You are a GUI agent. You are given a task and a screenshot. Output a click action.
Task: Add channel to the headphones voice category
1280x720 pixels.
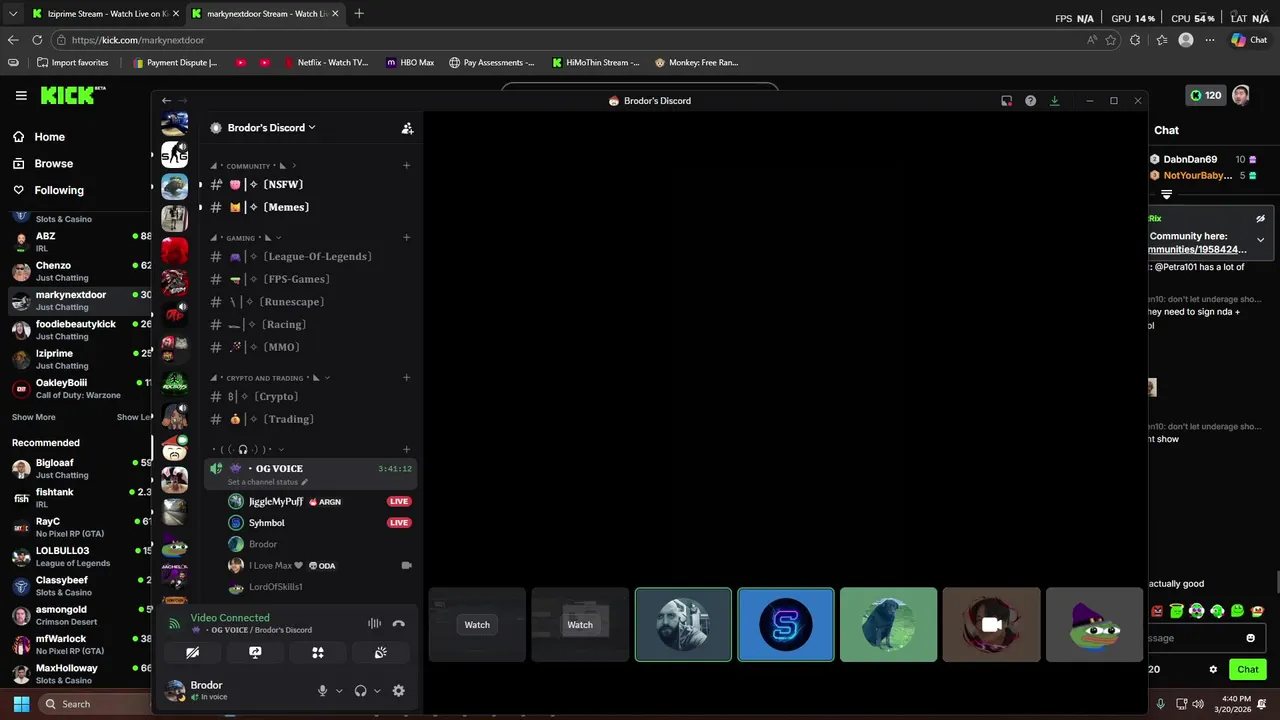click(x=406, y=450)
